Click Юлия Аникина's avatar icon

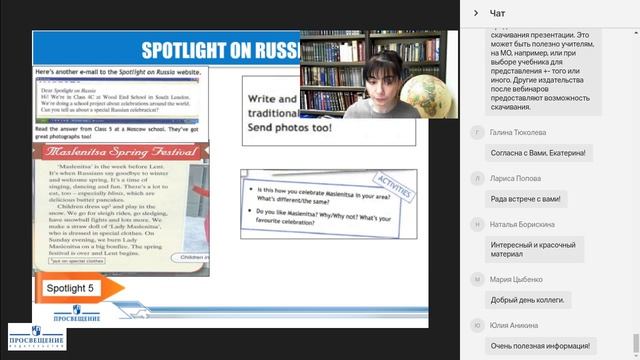point(477,325)
